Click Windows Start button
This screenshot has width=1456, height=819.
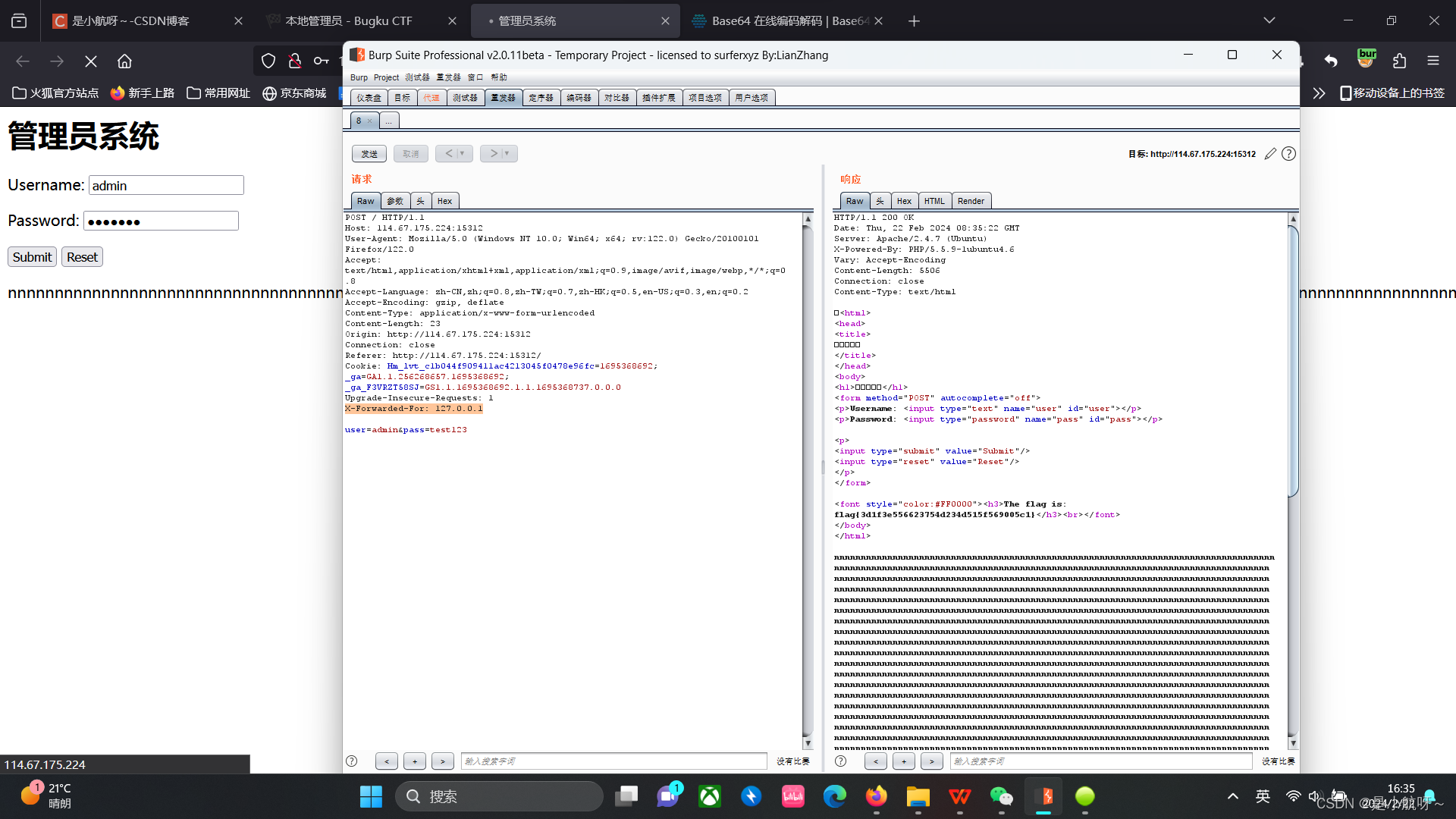tap(371, 796)
